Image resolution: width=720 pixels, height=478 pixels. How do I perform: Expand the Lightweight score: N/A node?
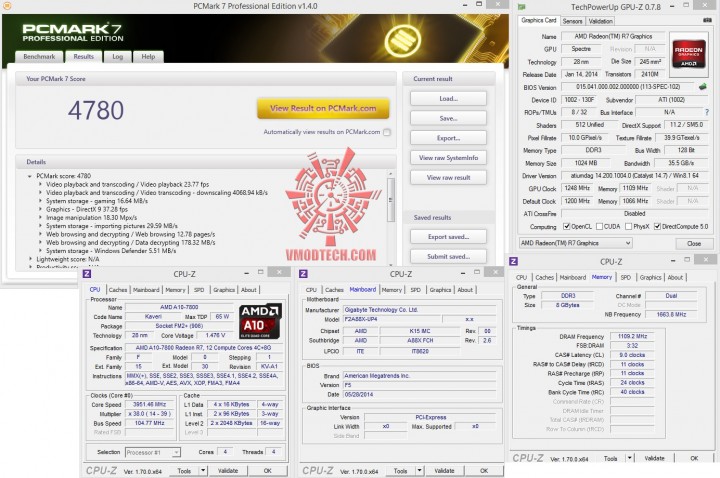click(30, 259)
